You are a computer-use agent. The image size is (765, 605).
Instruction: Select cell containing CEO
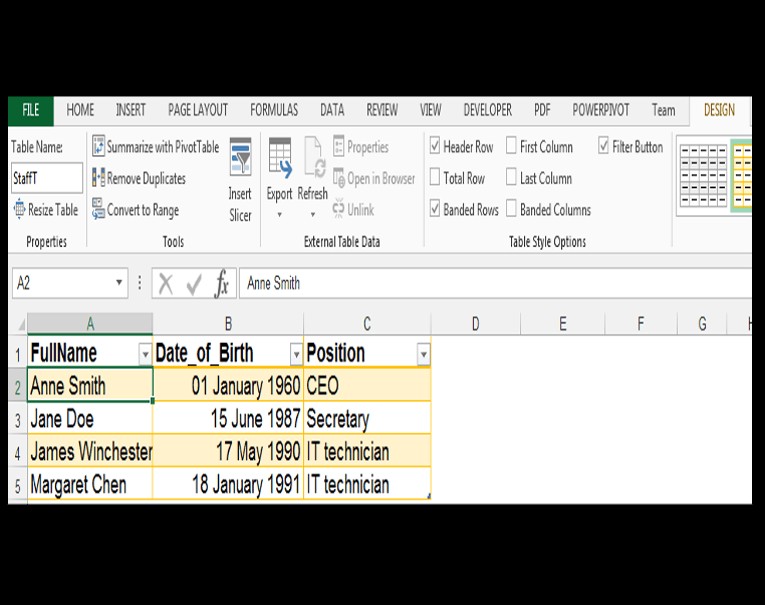[x=367, y=386]
